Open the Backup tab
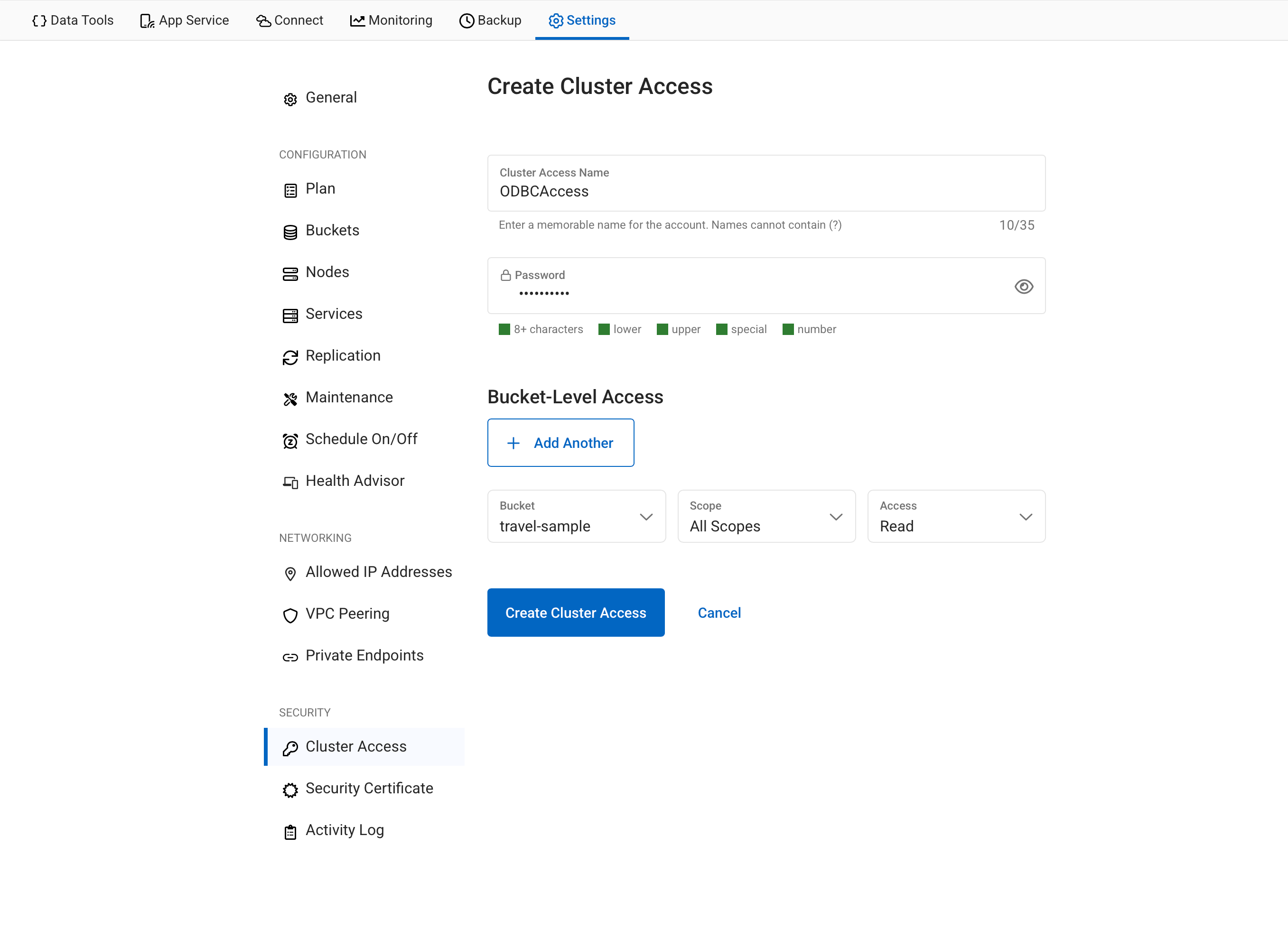 [490, 20]
